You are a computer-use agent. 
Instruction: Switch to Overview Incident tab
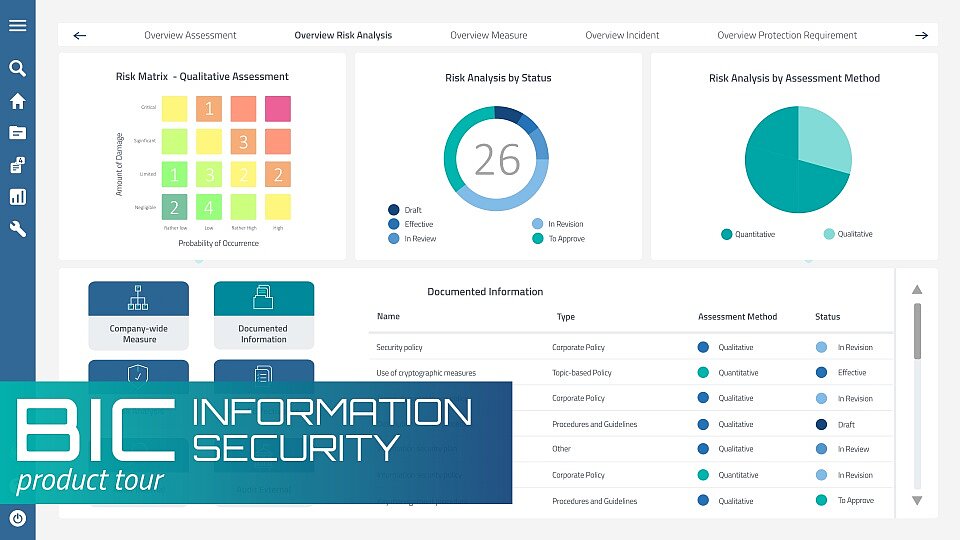tap(622, 36)
